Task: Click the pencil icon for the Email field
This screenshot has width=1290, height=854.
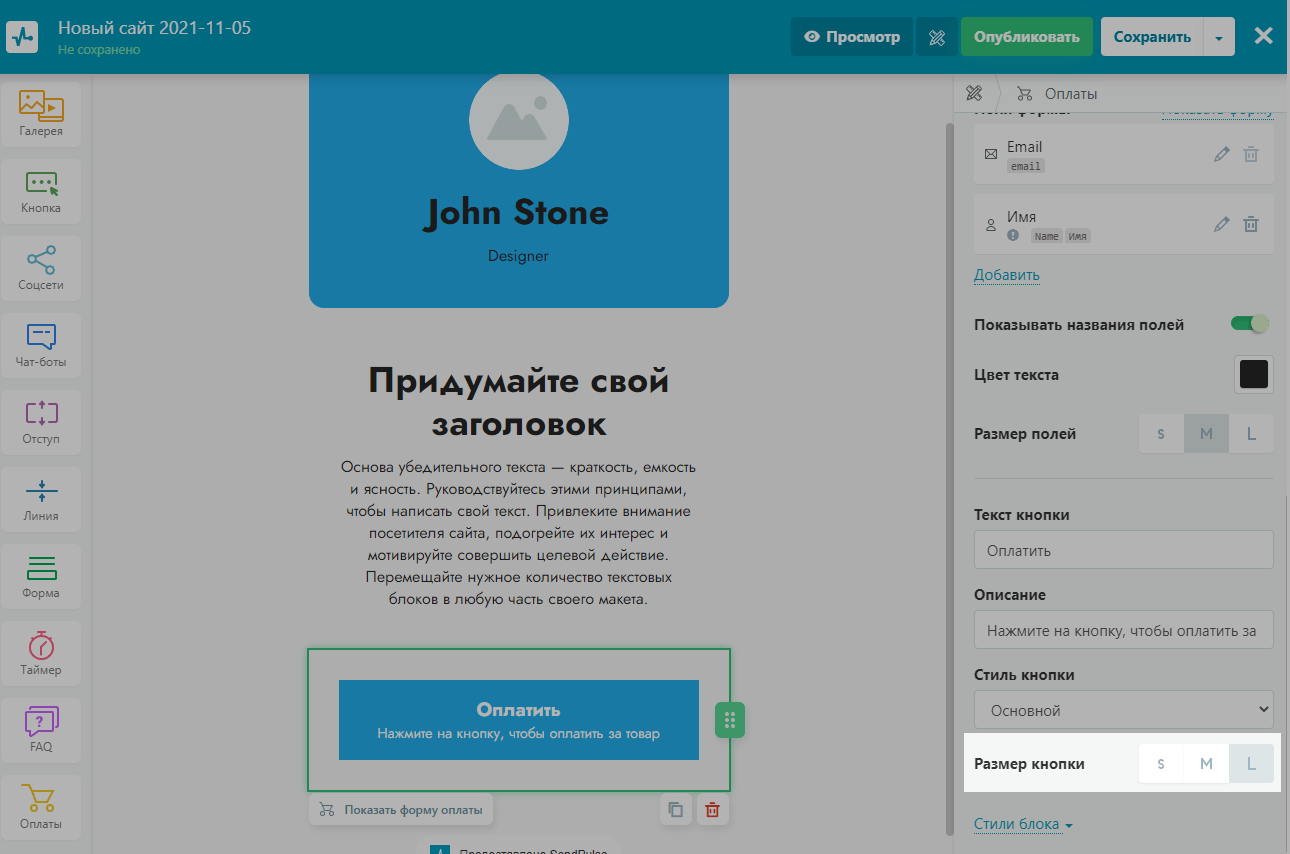Action: [x=1221, y=154]
